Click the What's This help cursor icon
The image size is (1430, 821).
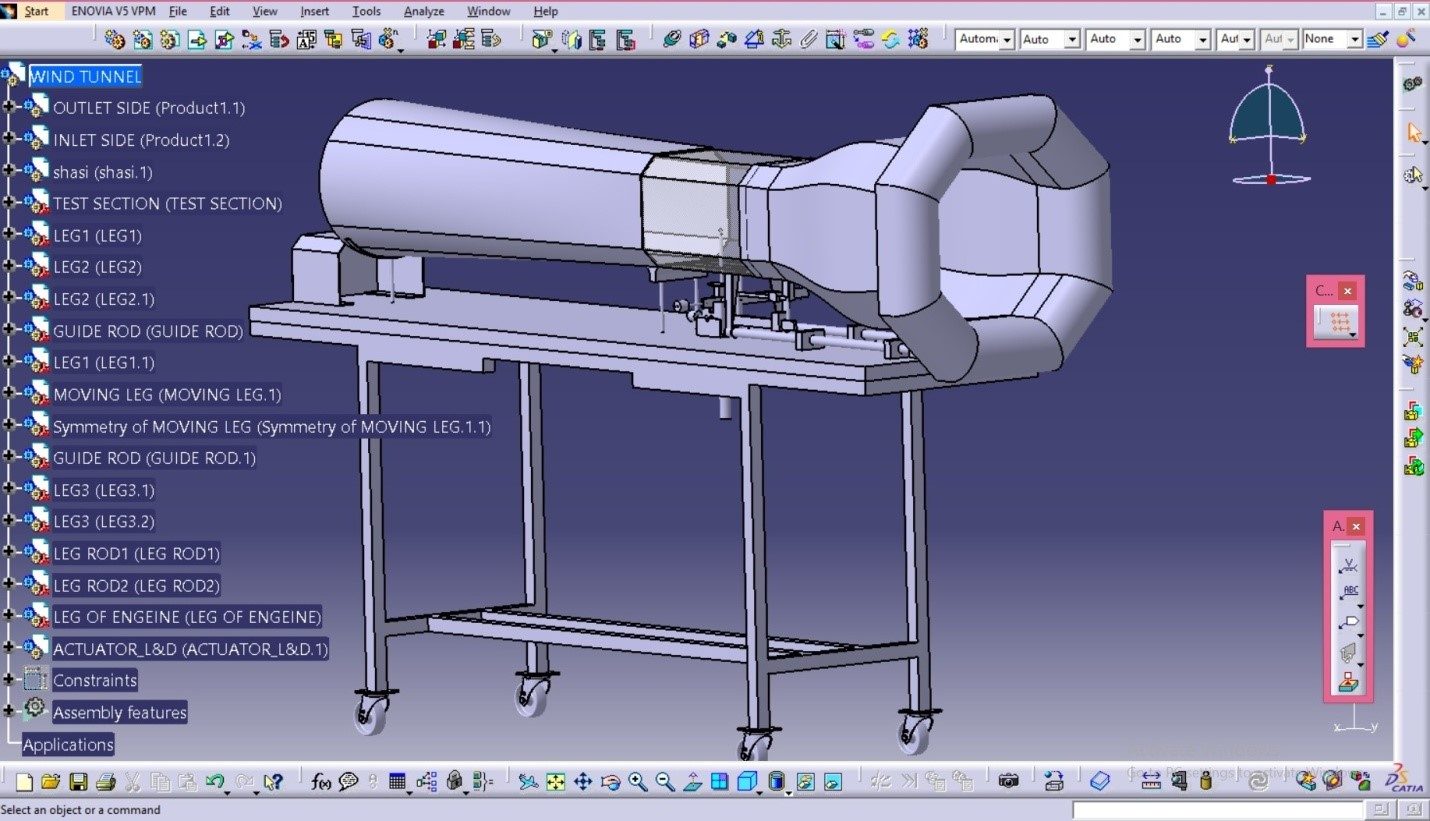272,781
